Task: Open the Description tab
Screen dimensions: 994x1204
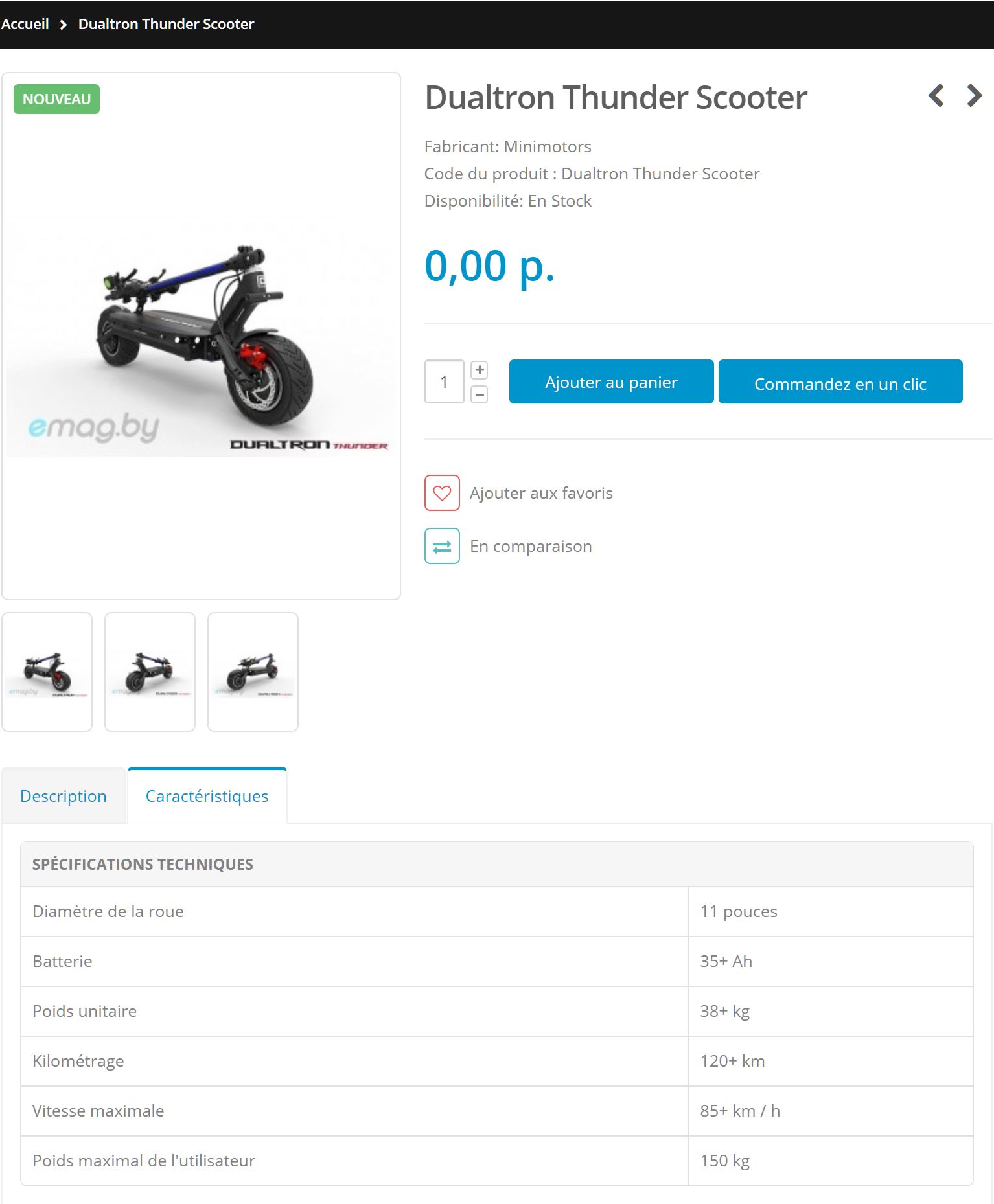Action: 64,795
